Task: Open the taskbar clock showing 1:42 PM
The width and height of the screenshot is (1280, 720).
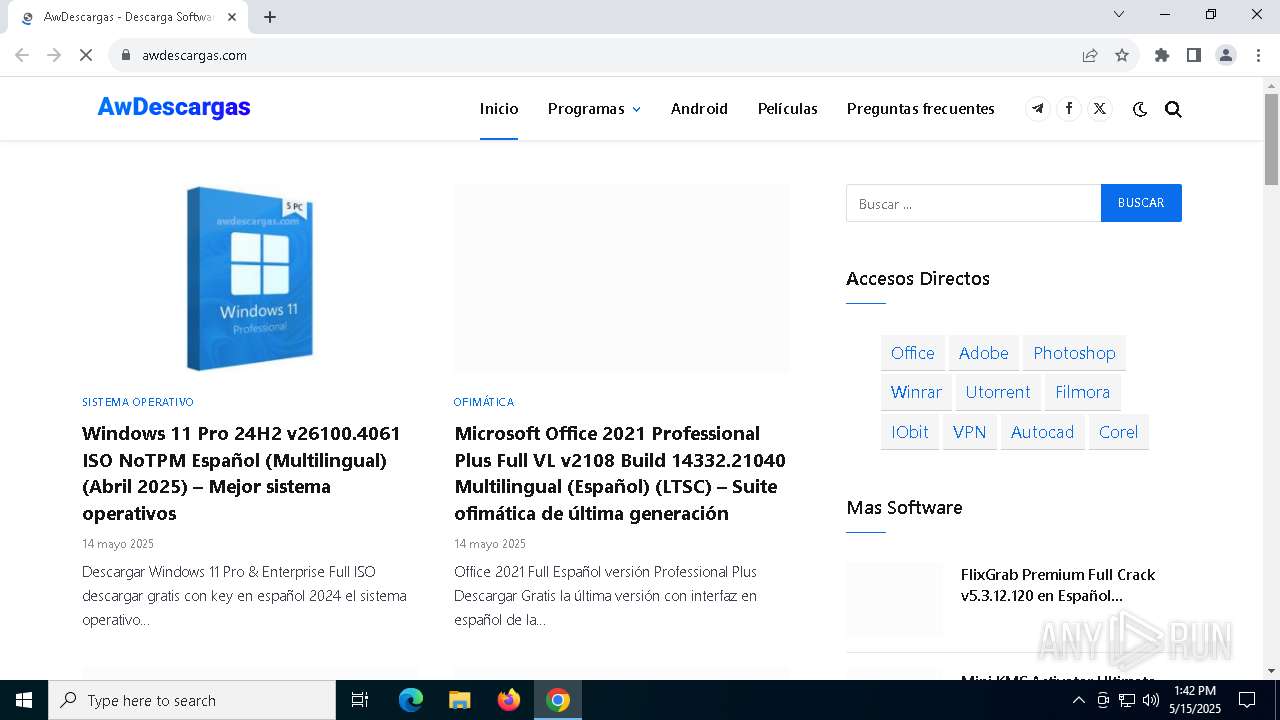Action: [x=1195, y=700]
